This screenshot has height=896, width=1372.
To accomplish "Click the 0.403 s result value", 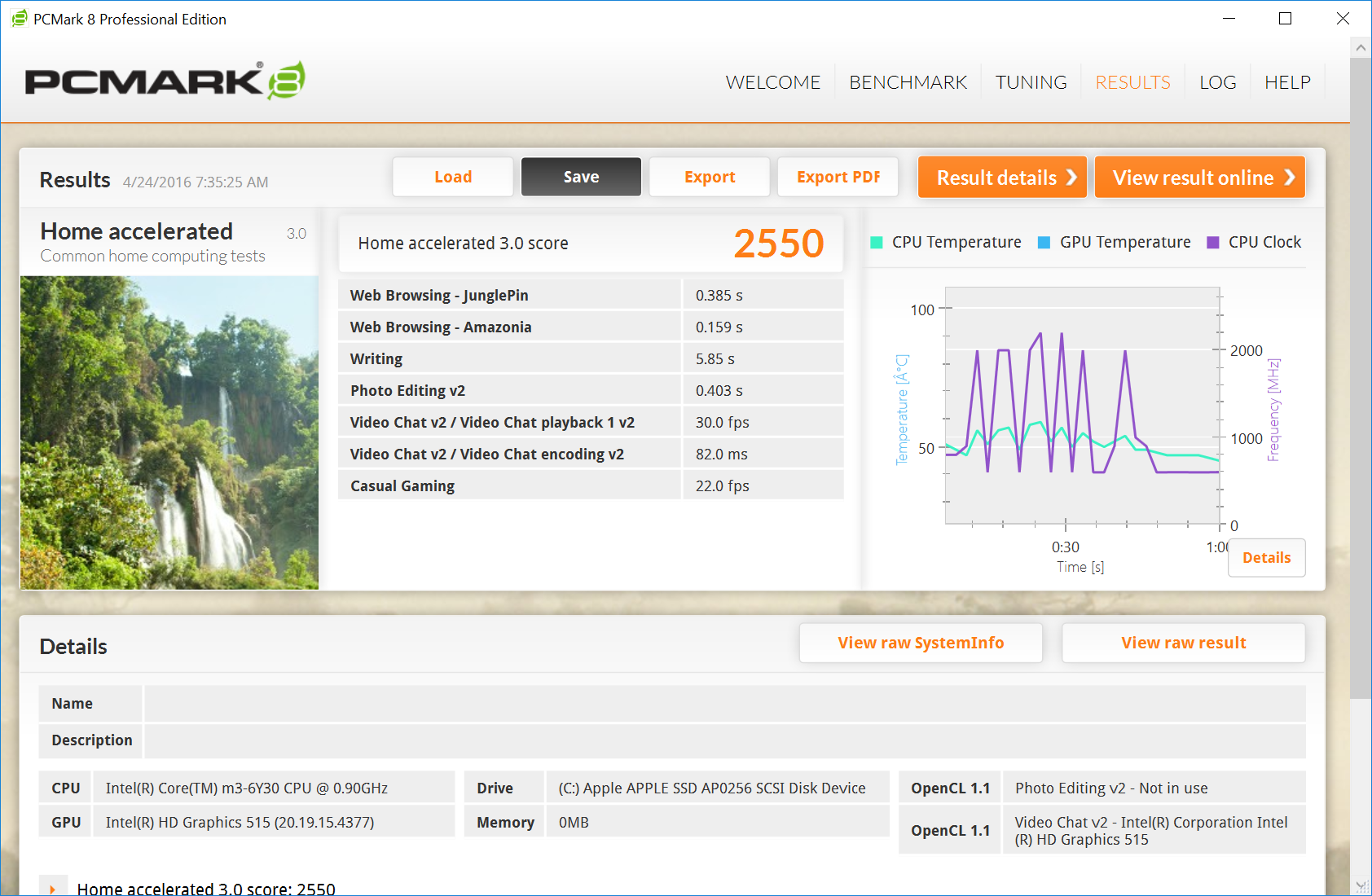I will (719, 390).
